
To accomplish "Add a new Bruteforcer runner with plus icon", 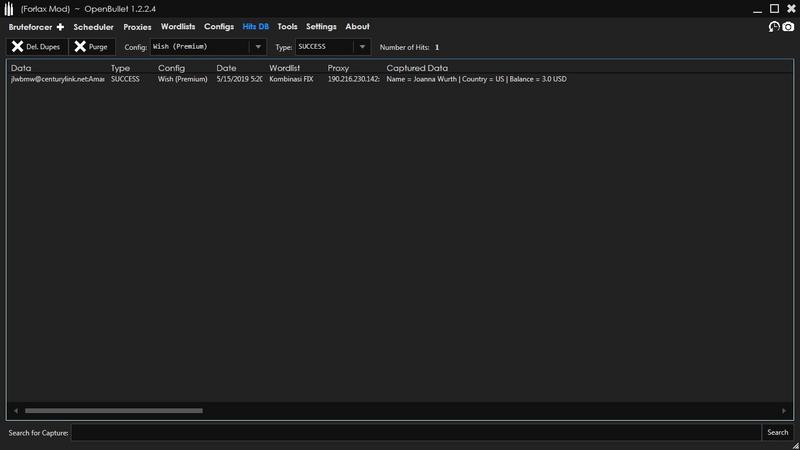I will coord(60,27).
